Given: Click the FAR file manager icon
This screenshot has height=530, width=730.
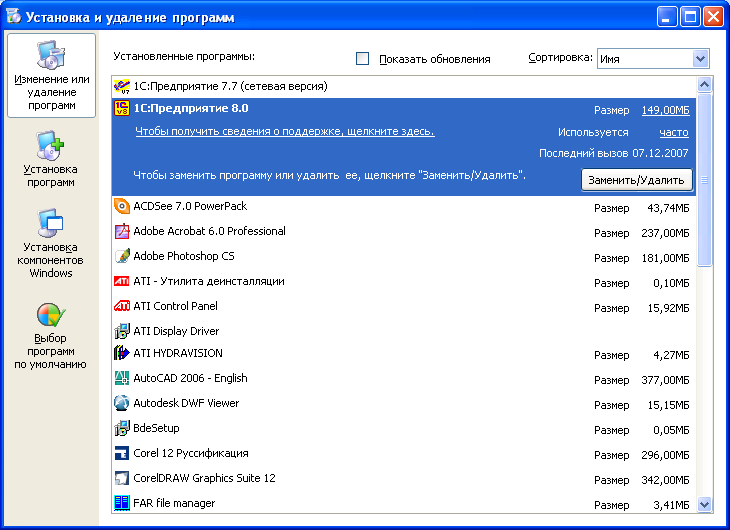Looking at the screenshot, I should click(122, 503).
